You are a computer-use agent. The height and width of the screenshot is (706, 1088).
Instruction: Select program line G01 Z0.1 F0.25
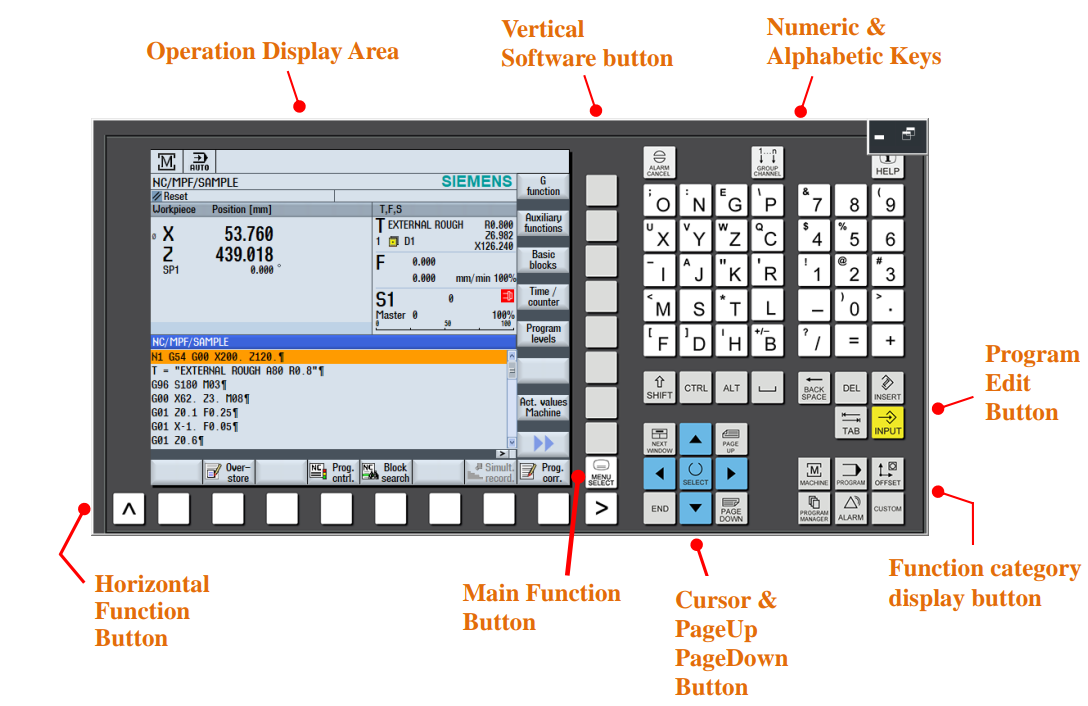pos(330,412)
